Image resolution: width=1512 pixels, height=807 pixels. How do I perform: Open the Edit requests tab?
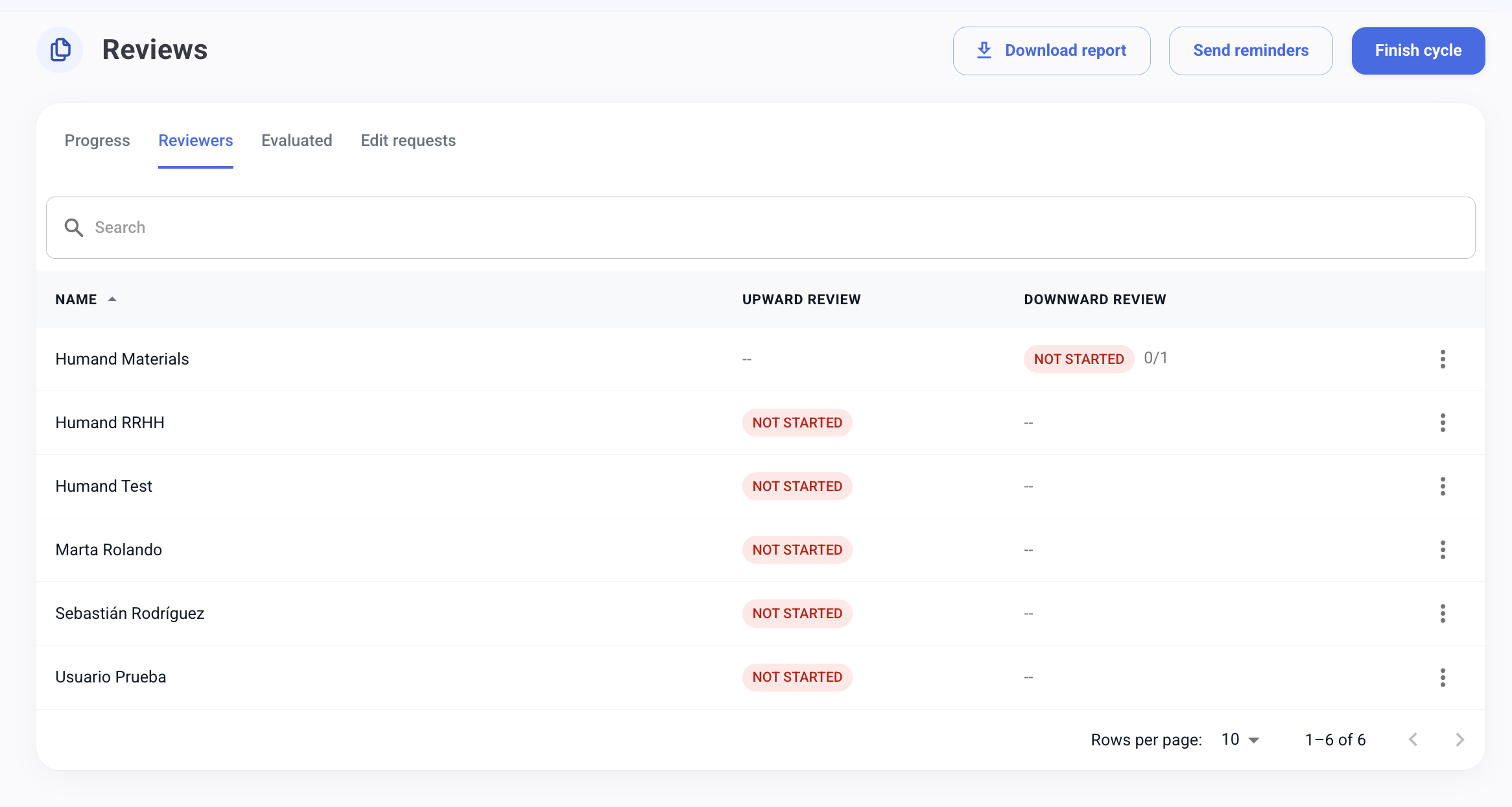point(408,141)
